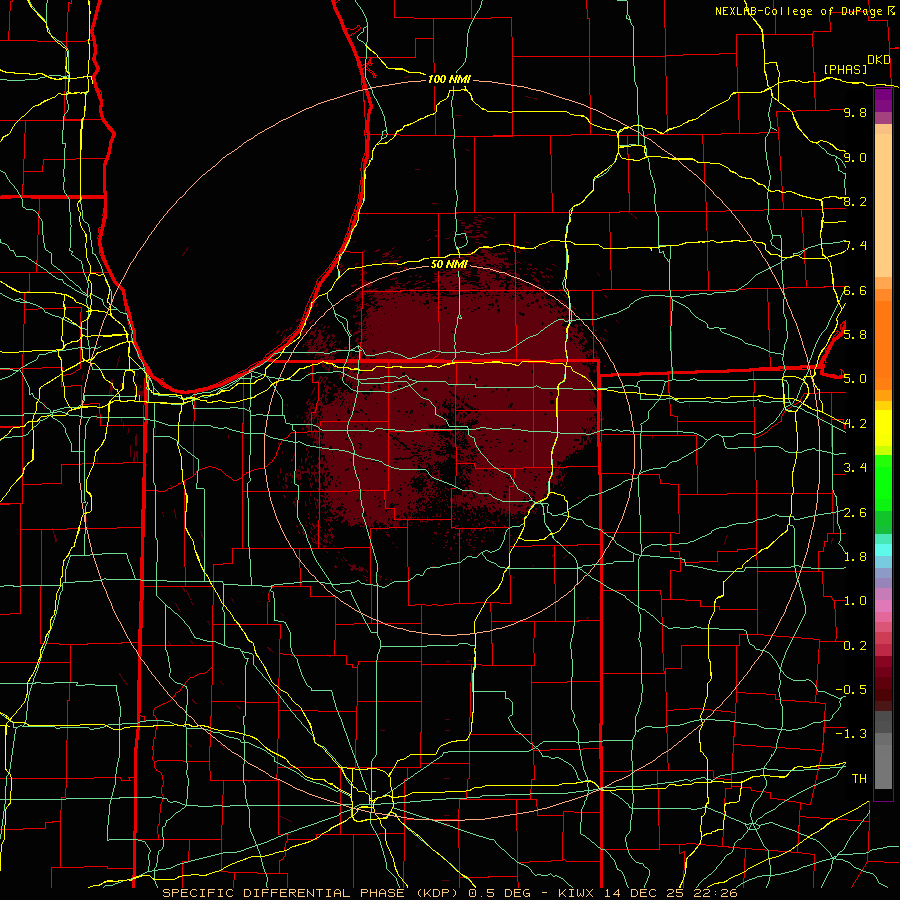Pick the orange band of the color scale
Image resolution: width=900 pixels, height=900 pixels.
[883, 344]
